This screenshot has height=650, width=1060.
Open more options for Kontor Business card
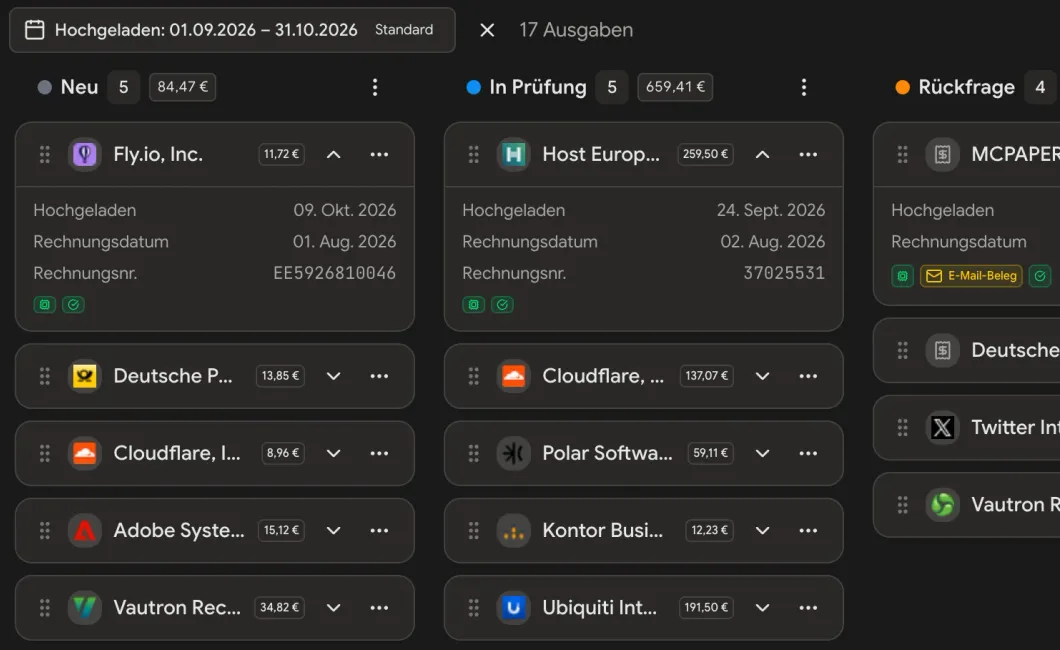pos(808,530)
